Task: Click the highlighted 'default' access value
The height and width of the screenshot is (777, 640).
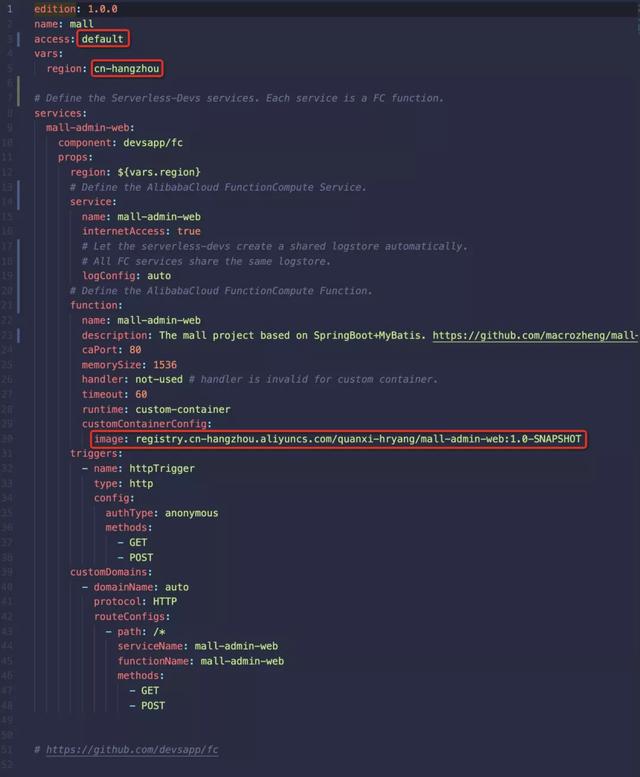Action: (x=103, y=39)
